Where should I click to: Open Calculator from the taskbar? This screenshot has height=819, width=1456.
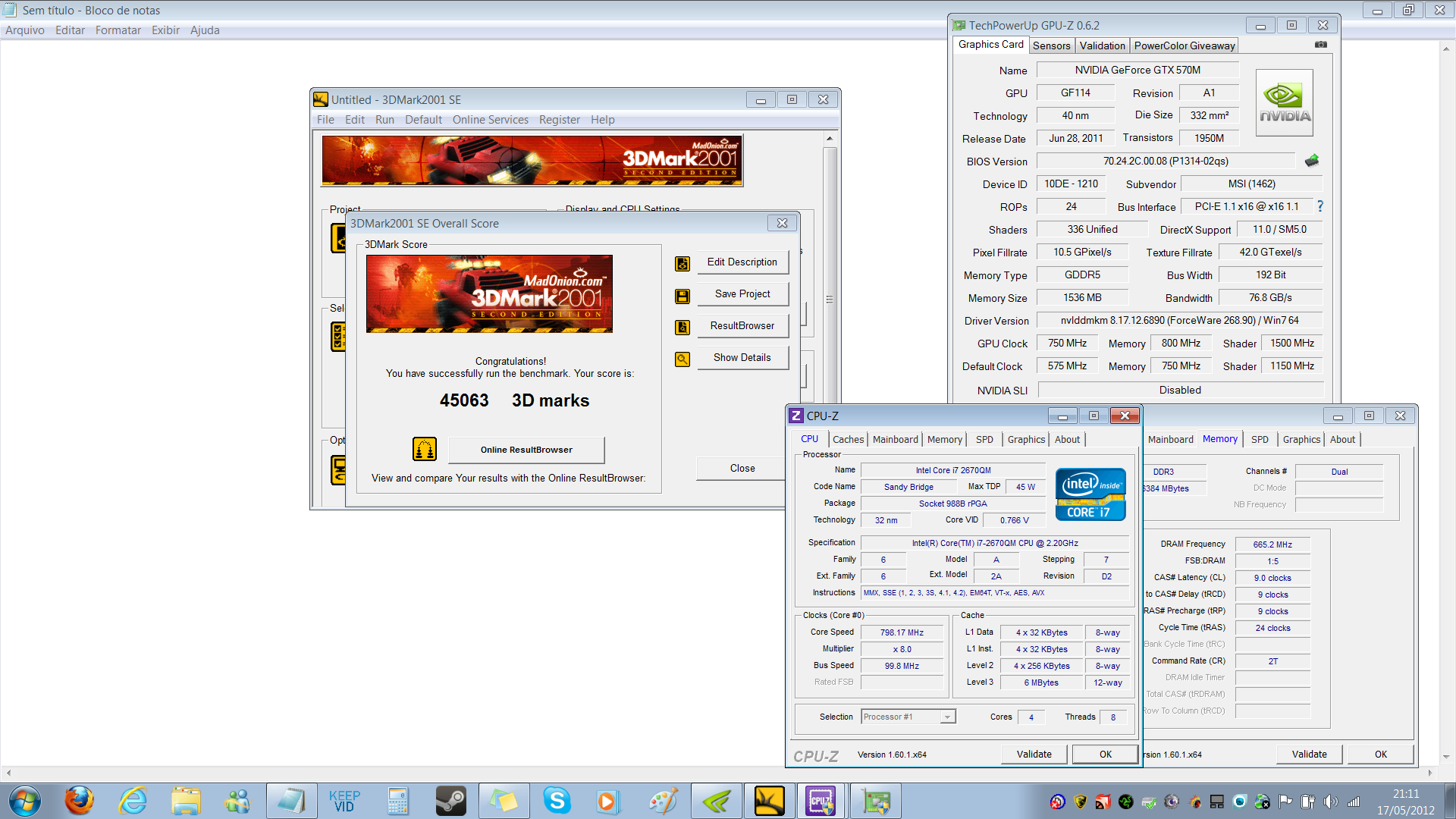(397, 801)
